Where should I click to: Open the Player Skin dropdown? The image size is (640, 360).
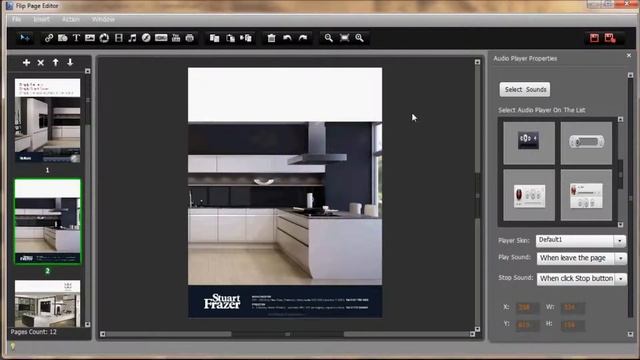tap(620, 241)
